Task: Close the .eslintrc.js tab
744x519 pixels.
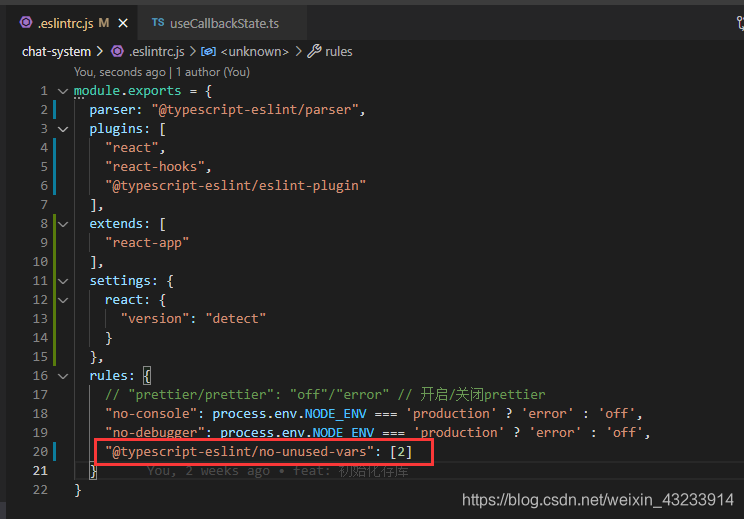Action: 123,23
